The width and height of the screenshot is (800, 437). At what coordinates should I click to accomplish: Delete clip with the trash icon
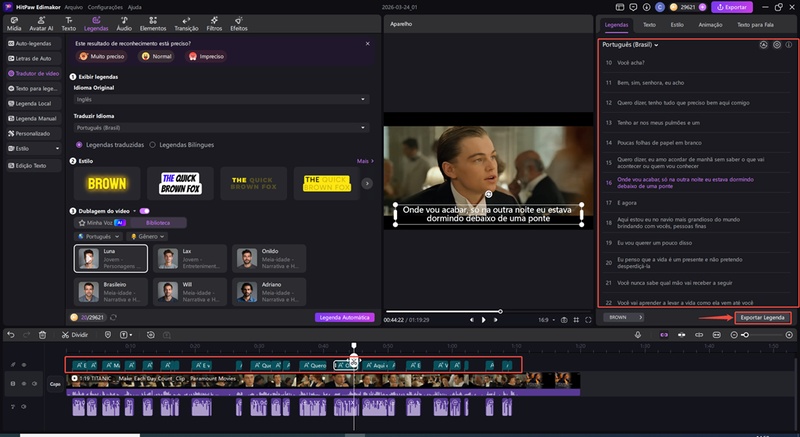point(42,334)
